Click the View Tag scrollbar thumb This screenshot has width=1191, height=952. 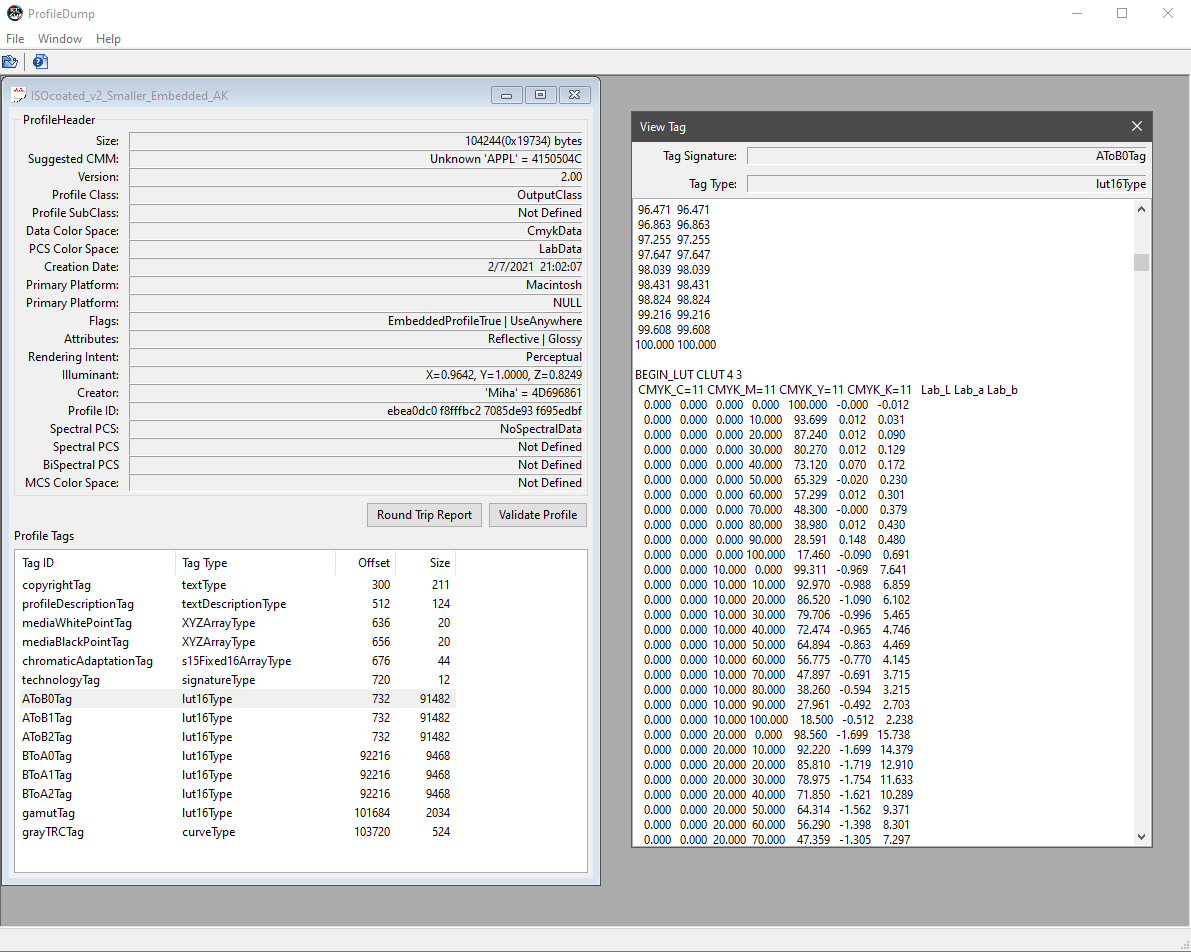point(1141,262)
